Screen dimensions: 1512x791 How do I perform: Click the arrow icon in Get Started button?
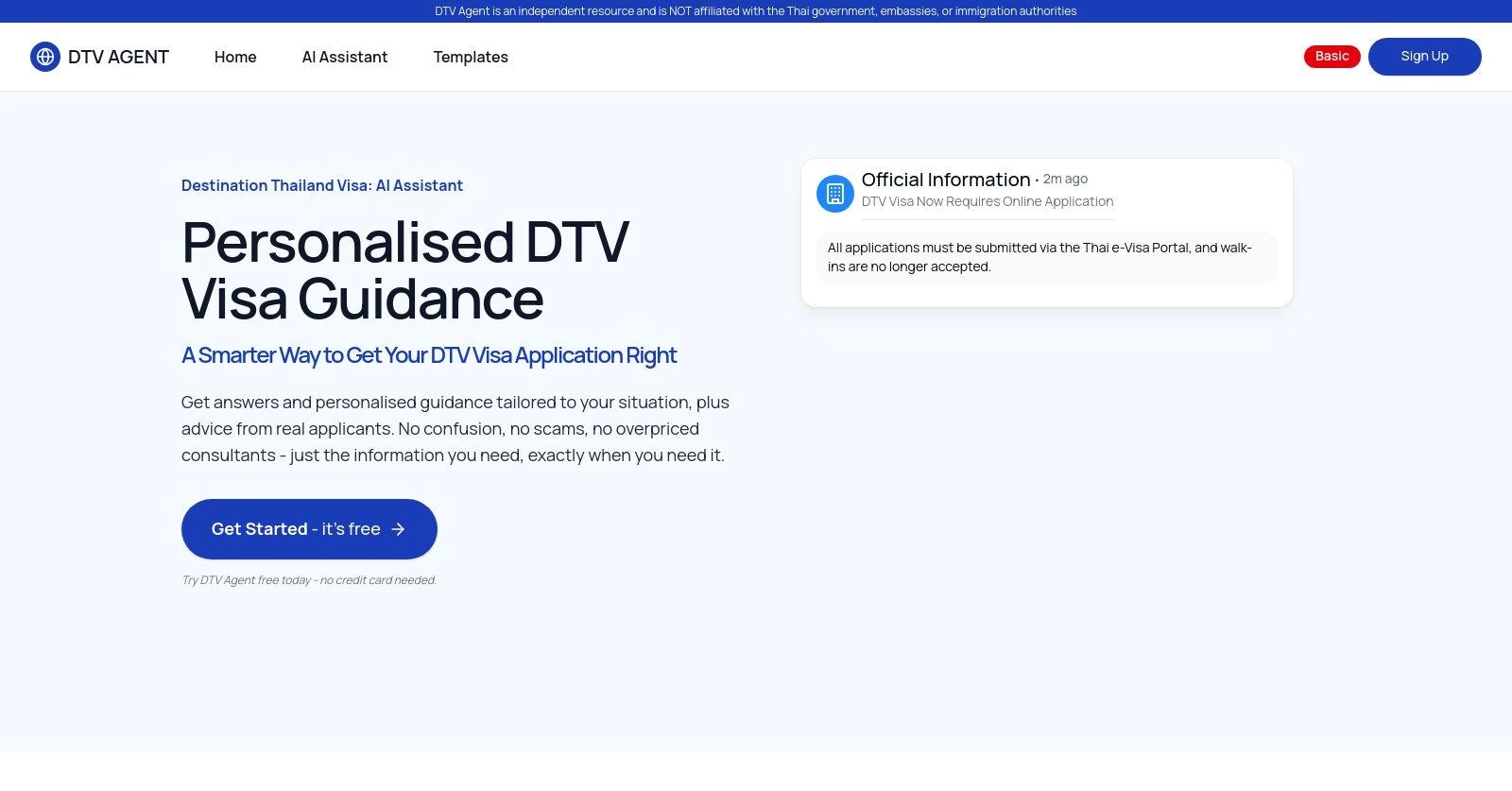point(398,529)
